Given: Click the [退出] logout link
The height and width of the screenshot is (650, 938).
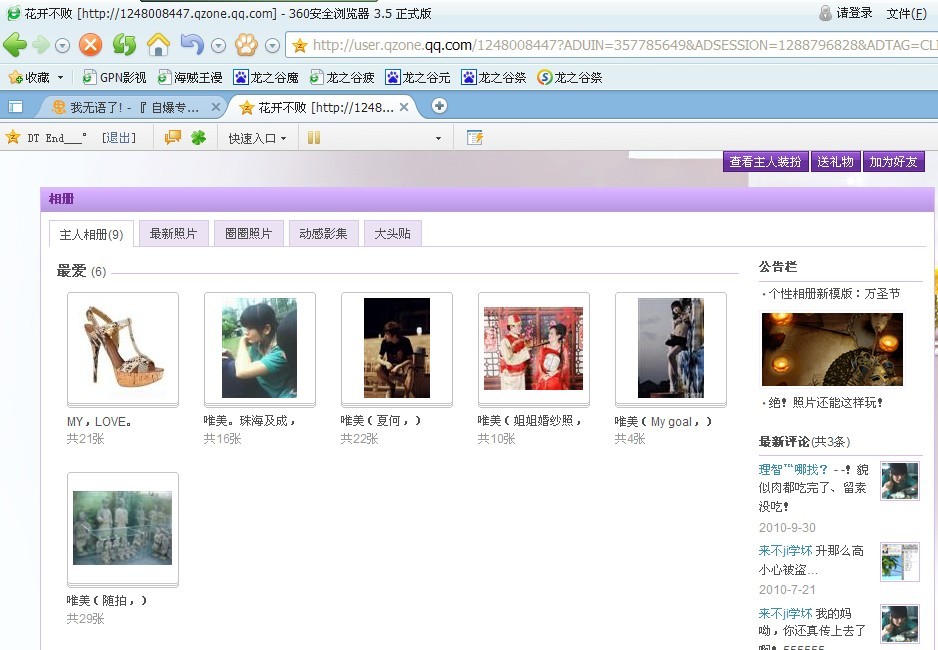Looking at the screenshot, I should [118, 138].
